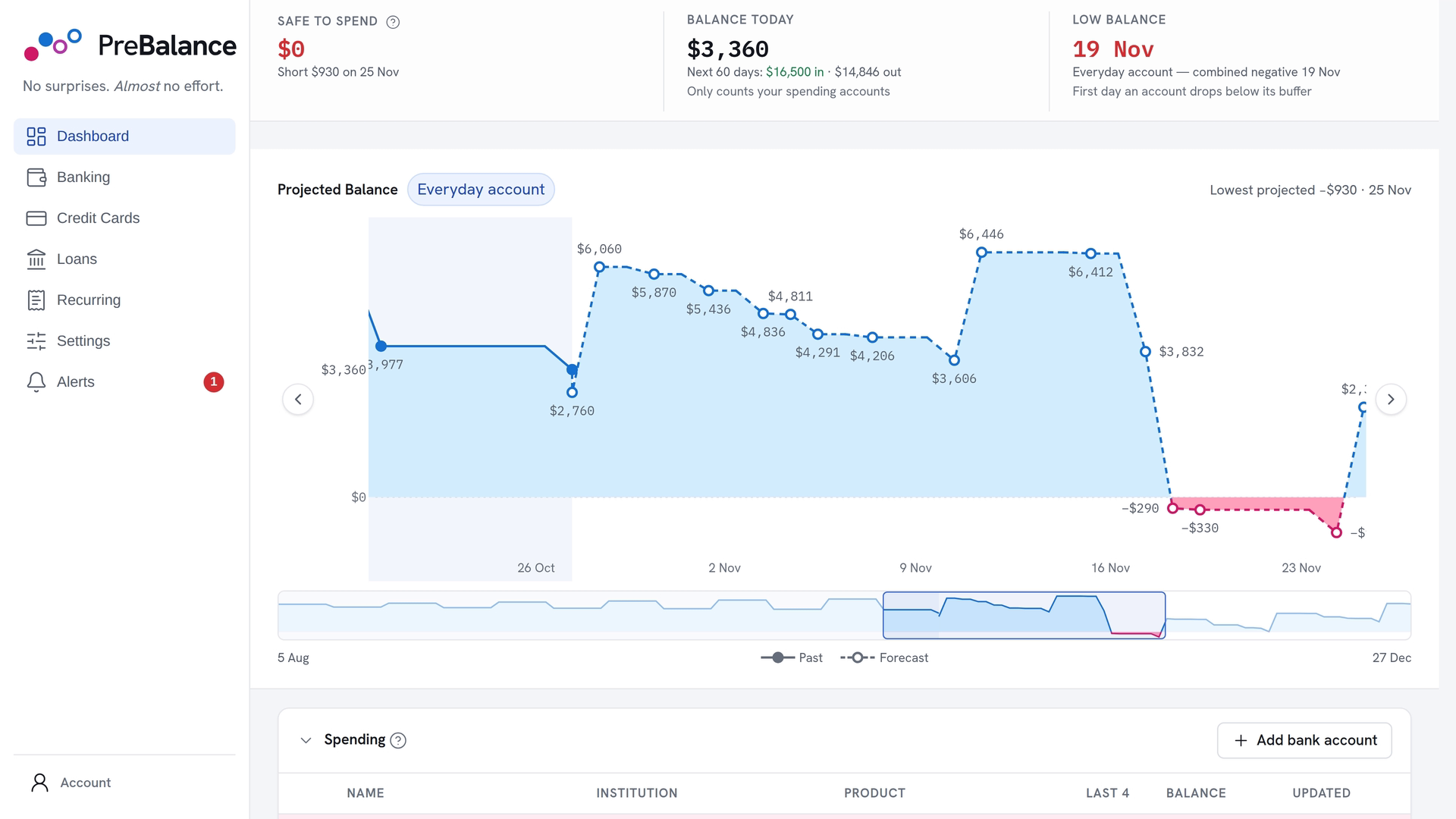Click the 19 Nov low balance date
Screen dimensions: 1456x819
[1112, 49]
